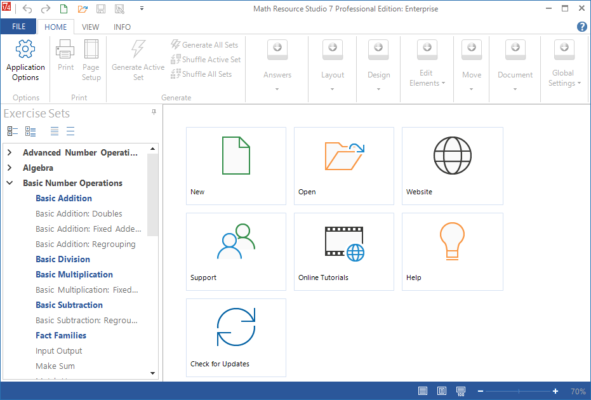Open the FILE menu tab
Image resolution: width=591 pixels, height=400 pixels.
18,26
